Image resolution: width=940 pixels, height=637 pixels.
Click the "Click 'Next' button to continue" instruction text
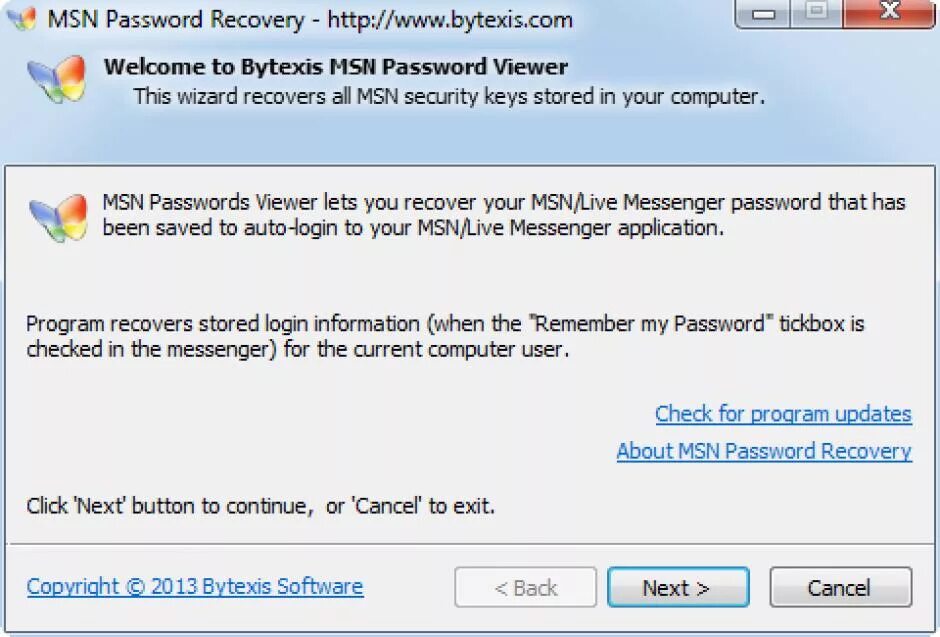coord(261,506)
